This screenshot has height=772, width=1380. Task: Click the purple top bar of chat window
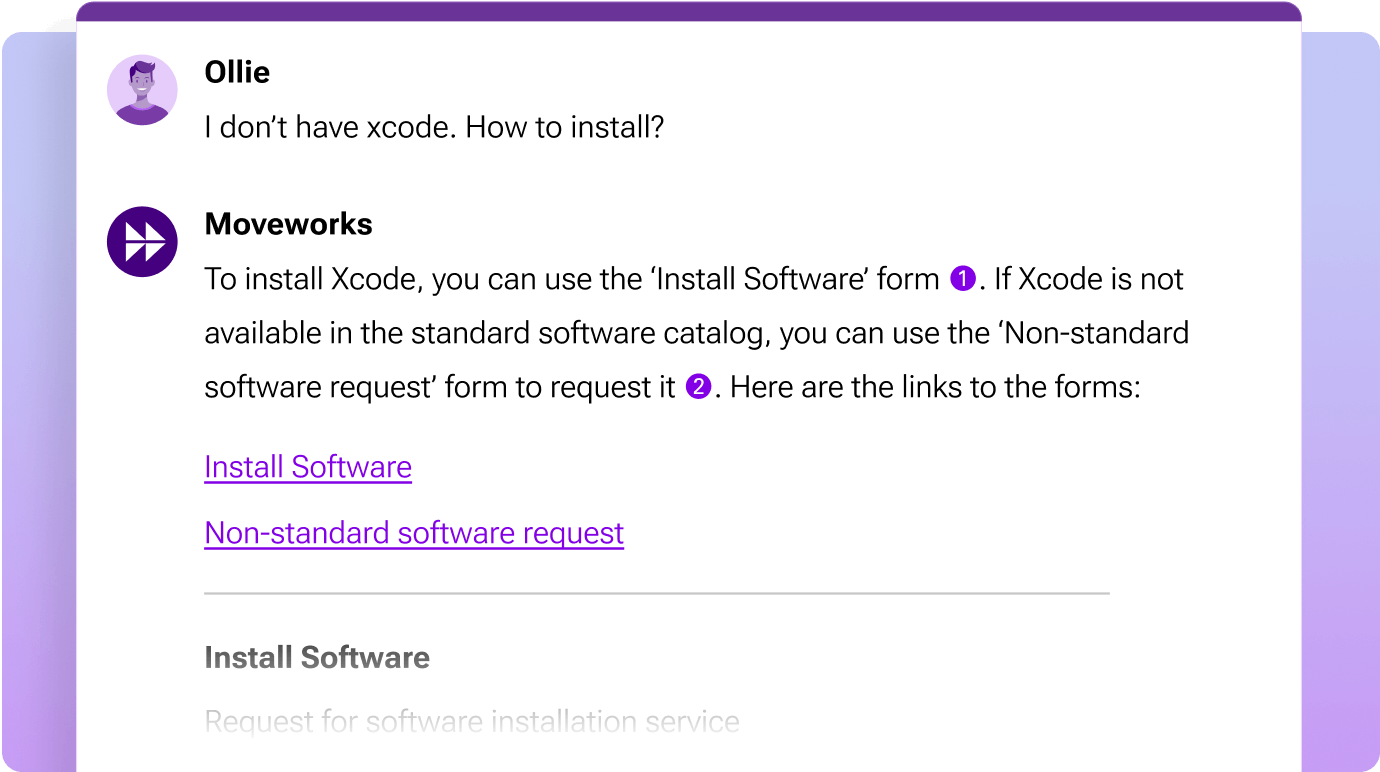[688, 11]
